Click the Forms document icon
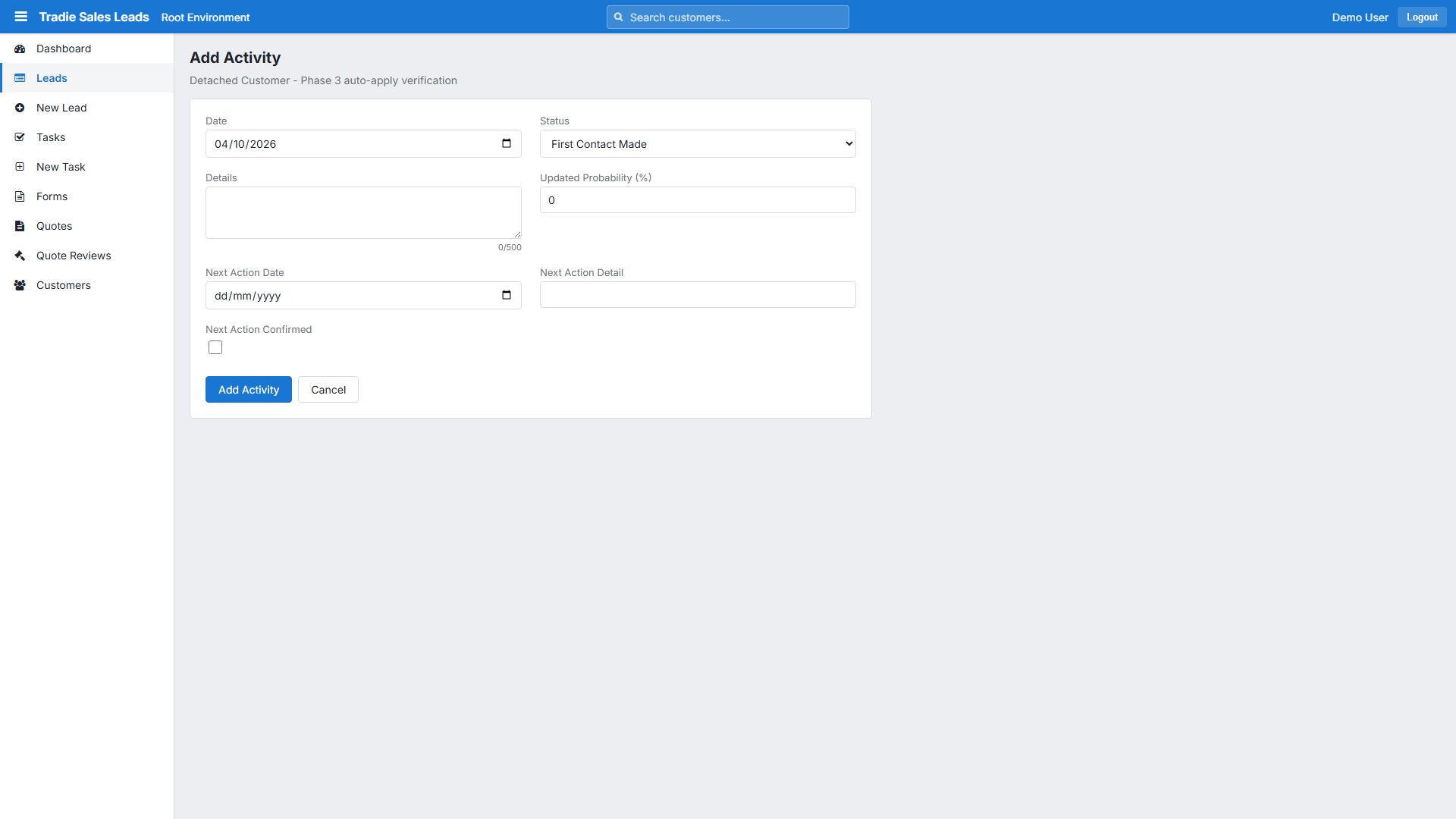1456x819 pixels. [20, 196]
